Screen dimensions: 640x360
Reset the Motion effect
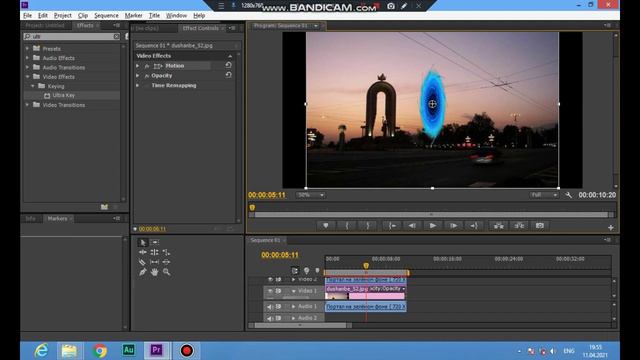229,65
